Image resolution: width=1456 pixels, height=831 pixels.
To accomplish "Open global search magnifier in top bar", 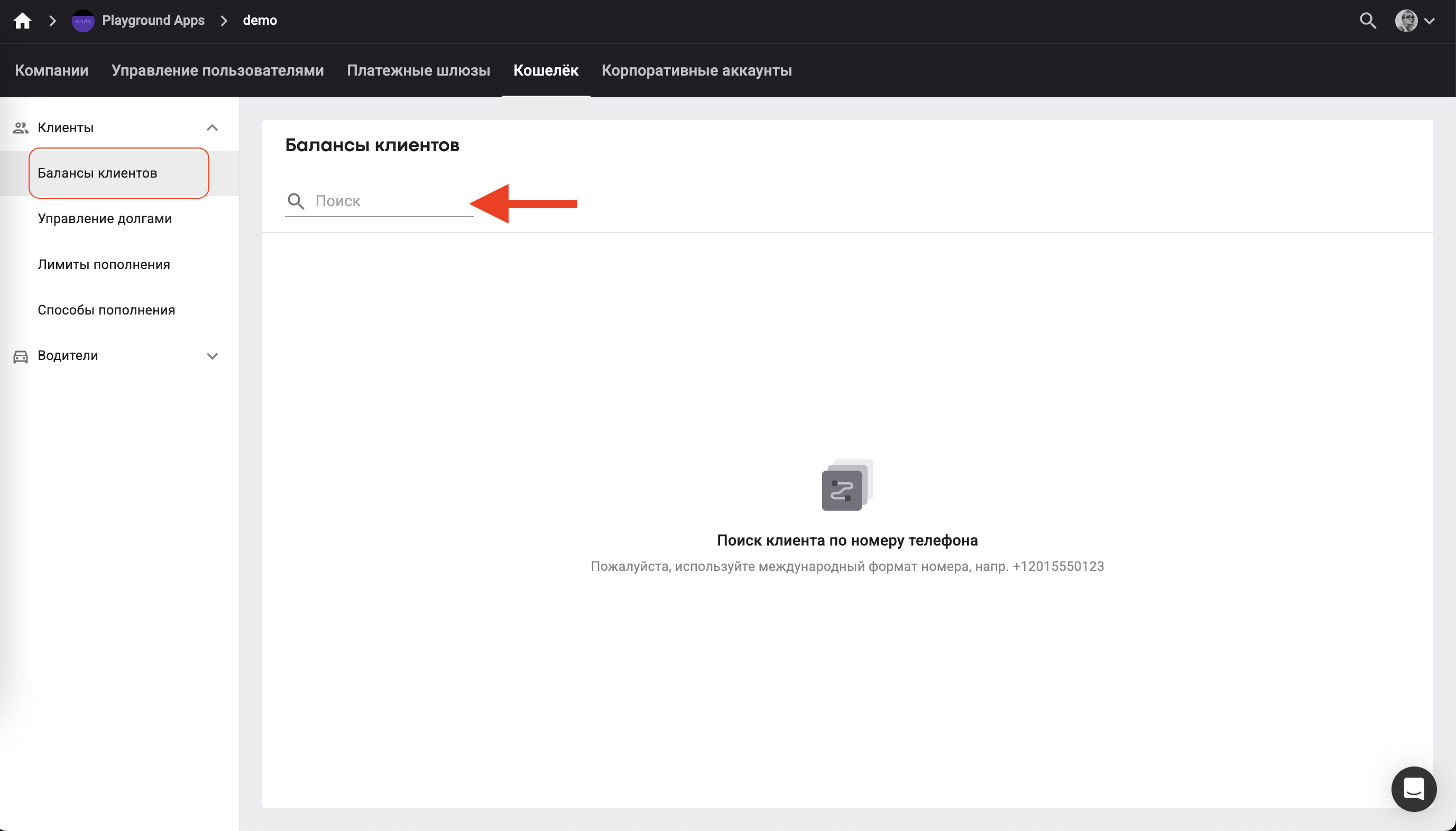I will point(1368,21).
